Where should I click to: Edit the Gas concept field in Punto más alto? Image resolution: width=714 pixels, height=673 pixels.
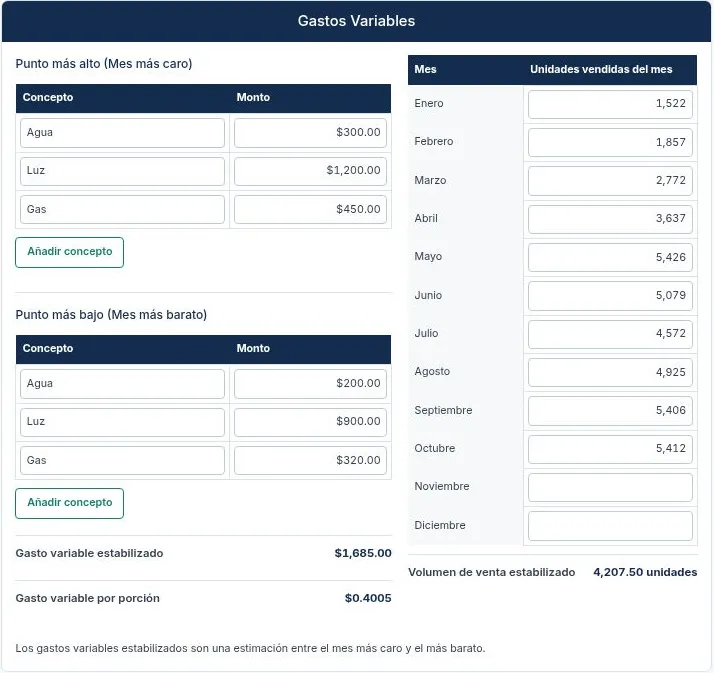tap(122, 209)
